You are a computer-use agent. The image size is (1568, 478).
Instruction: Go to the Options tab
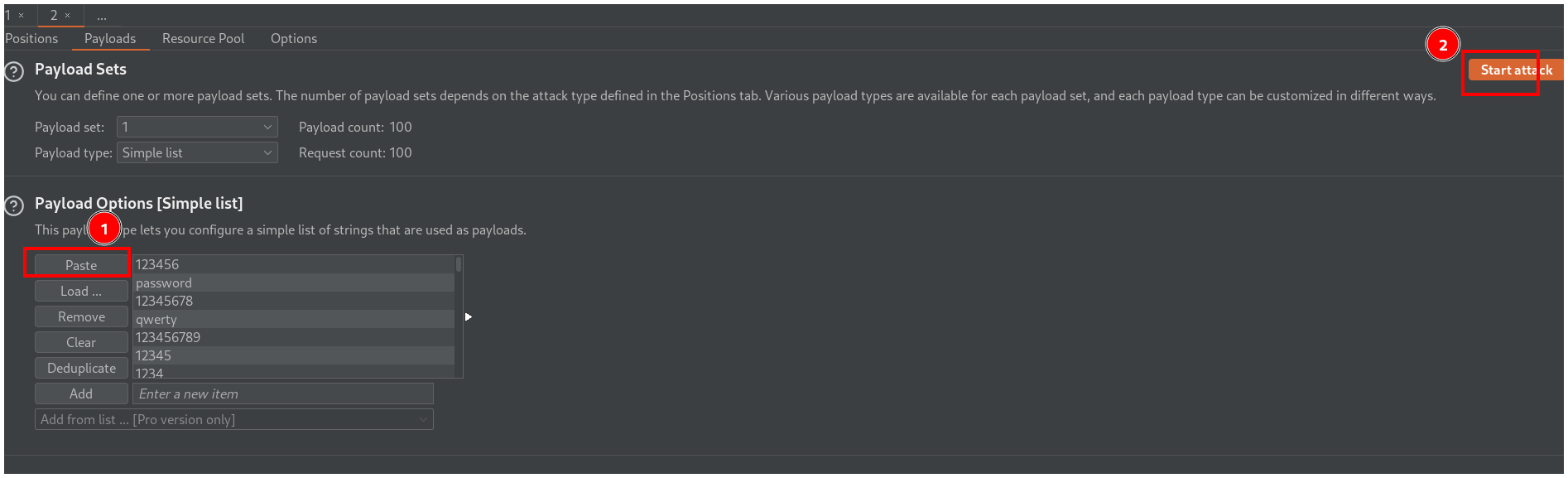click(294, 38)
